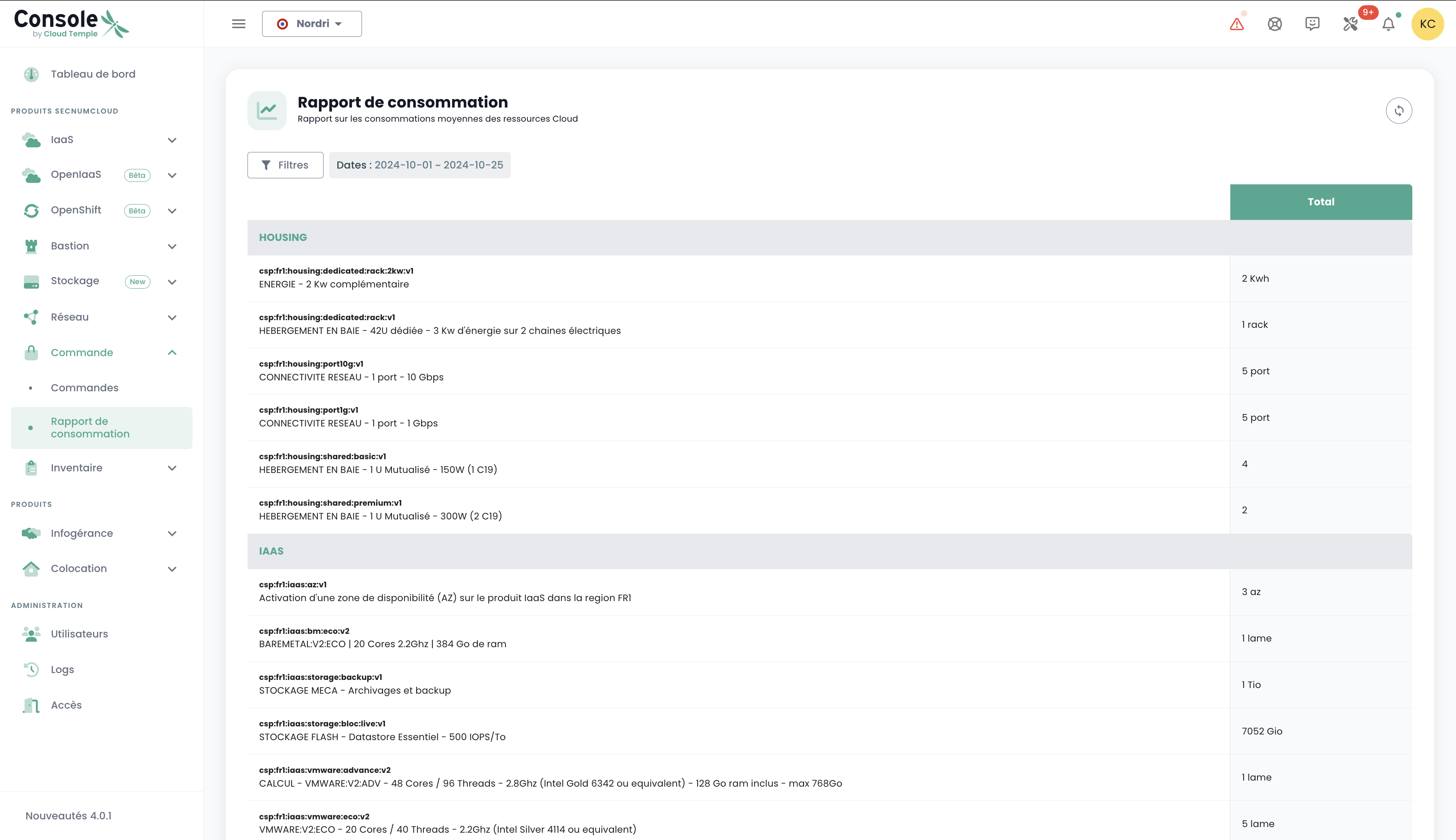Open the KC user avatar

1427,24
